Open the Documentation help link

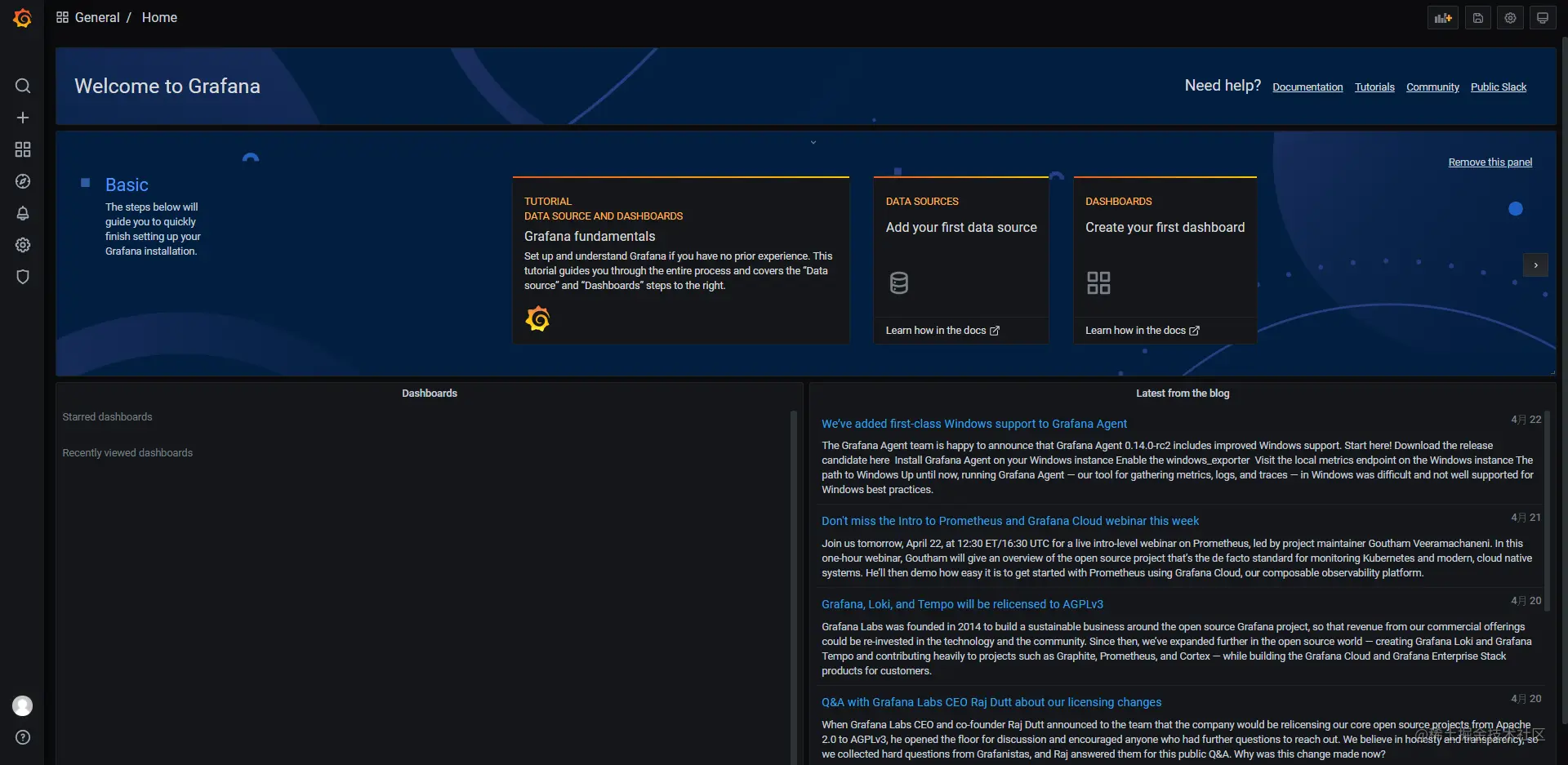coord(1307,87)
